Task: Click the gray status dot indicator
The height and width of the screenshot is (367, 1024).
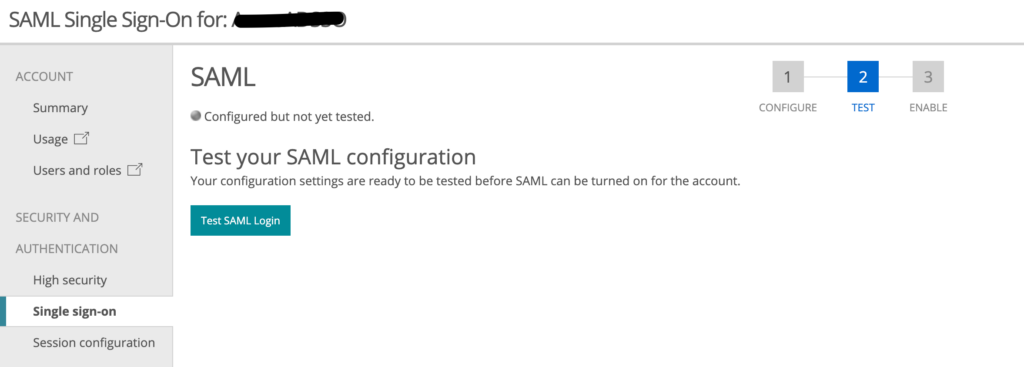Action: click(195, 116)
